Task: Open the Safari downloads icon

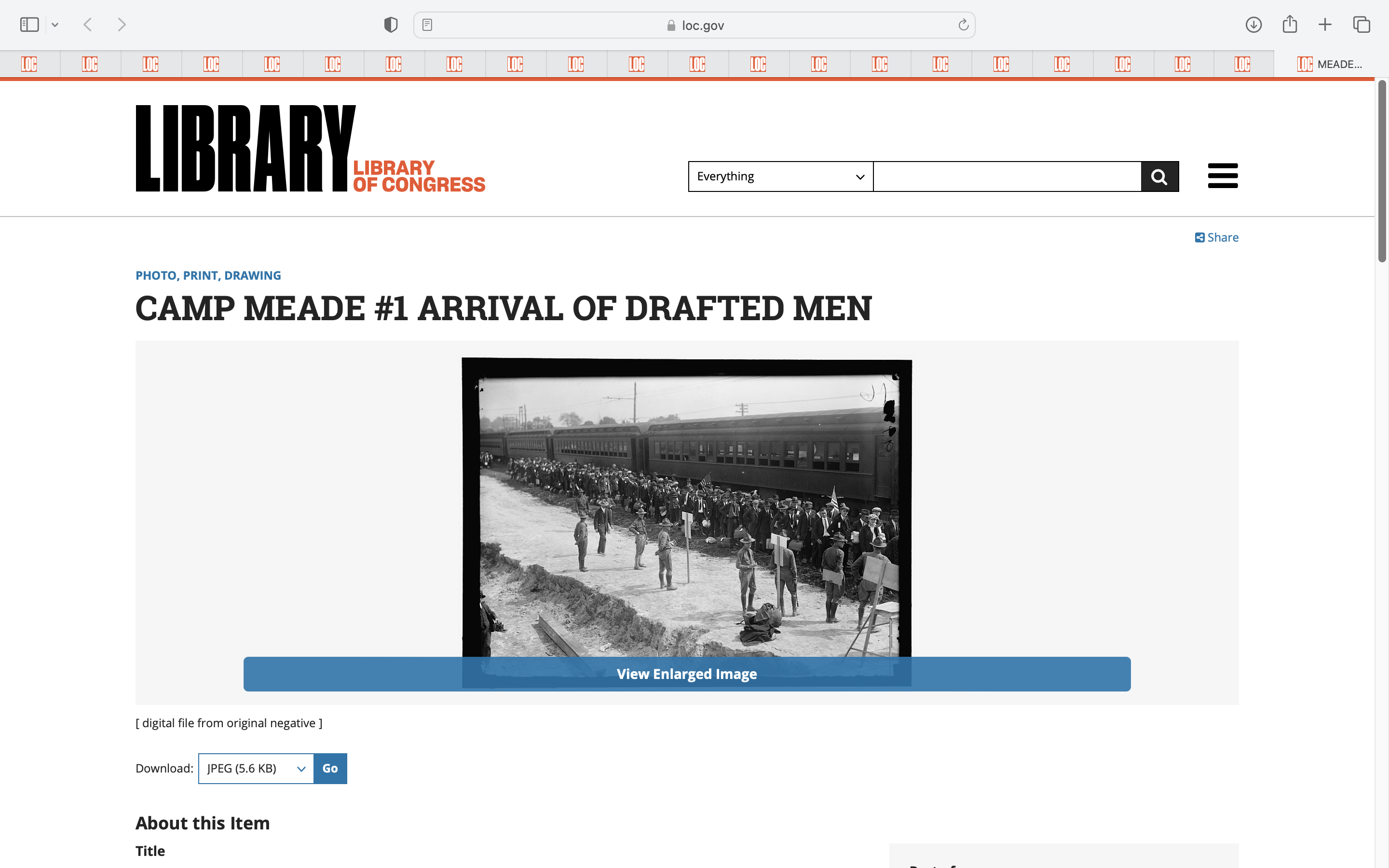Action: pos(1253,25)
